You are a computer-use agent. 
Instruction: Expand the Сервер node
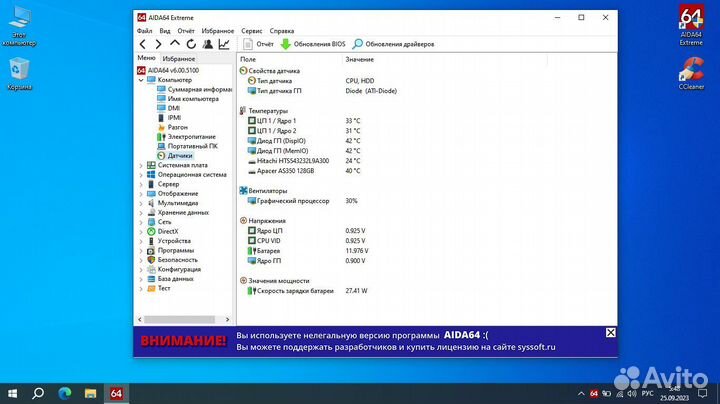click(141, 184)
